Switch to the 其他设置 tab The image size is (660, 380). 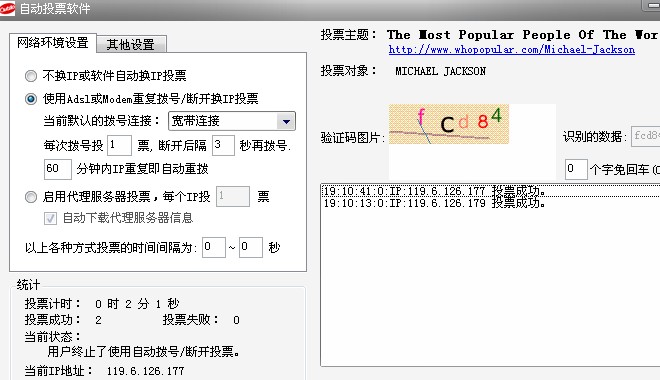(x=131, y=44)
